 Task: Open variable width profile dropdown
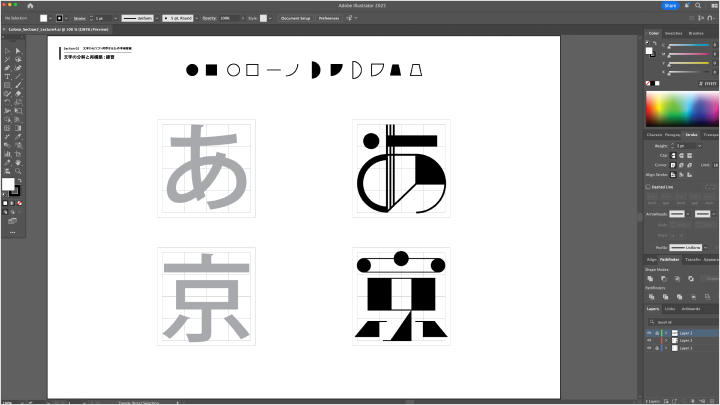[x=157, y=18]
